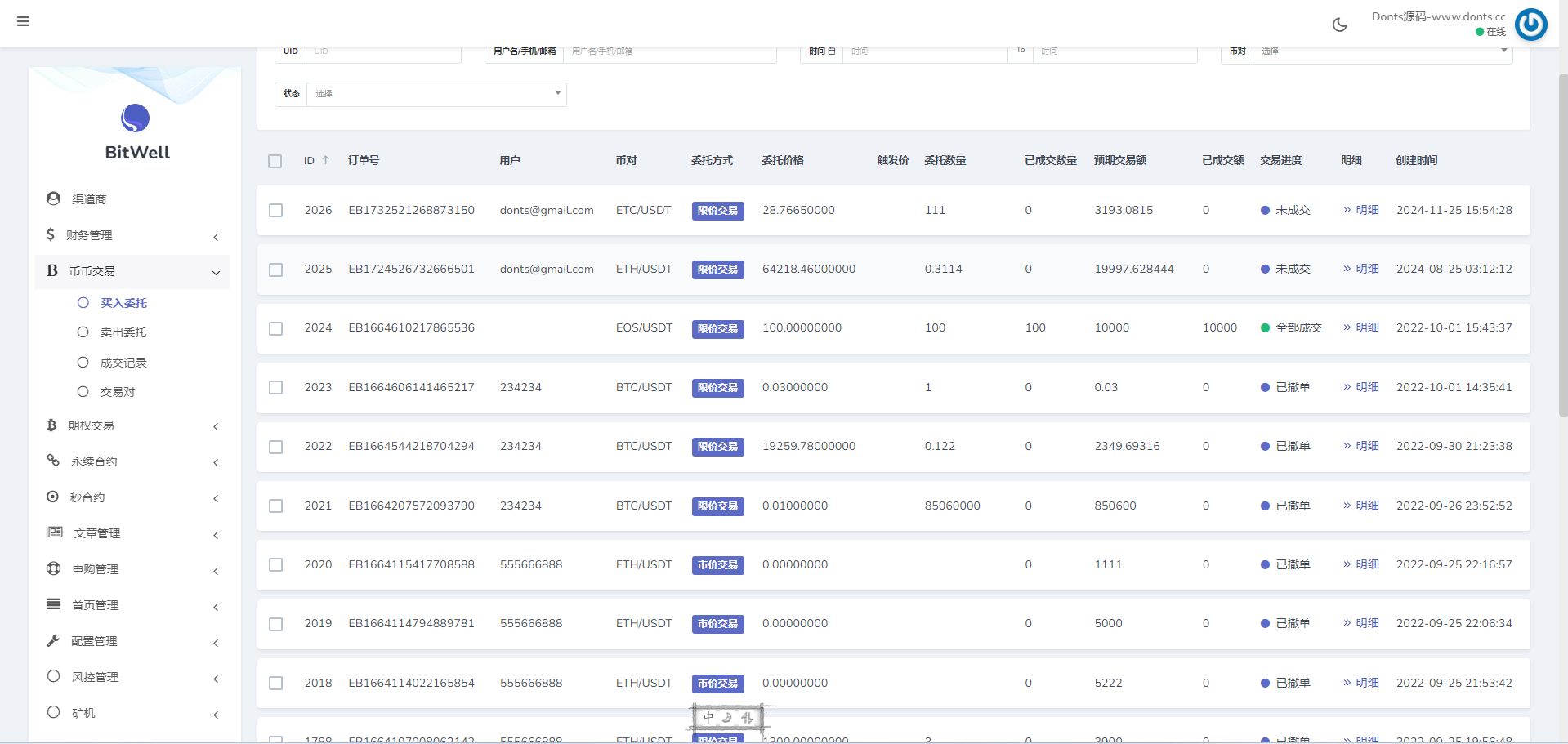
Task: Expand 期权交易 chevron
Action: pyautogui.click(x=216, y=426)
